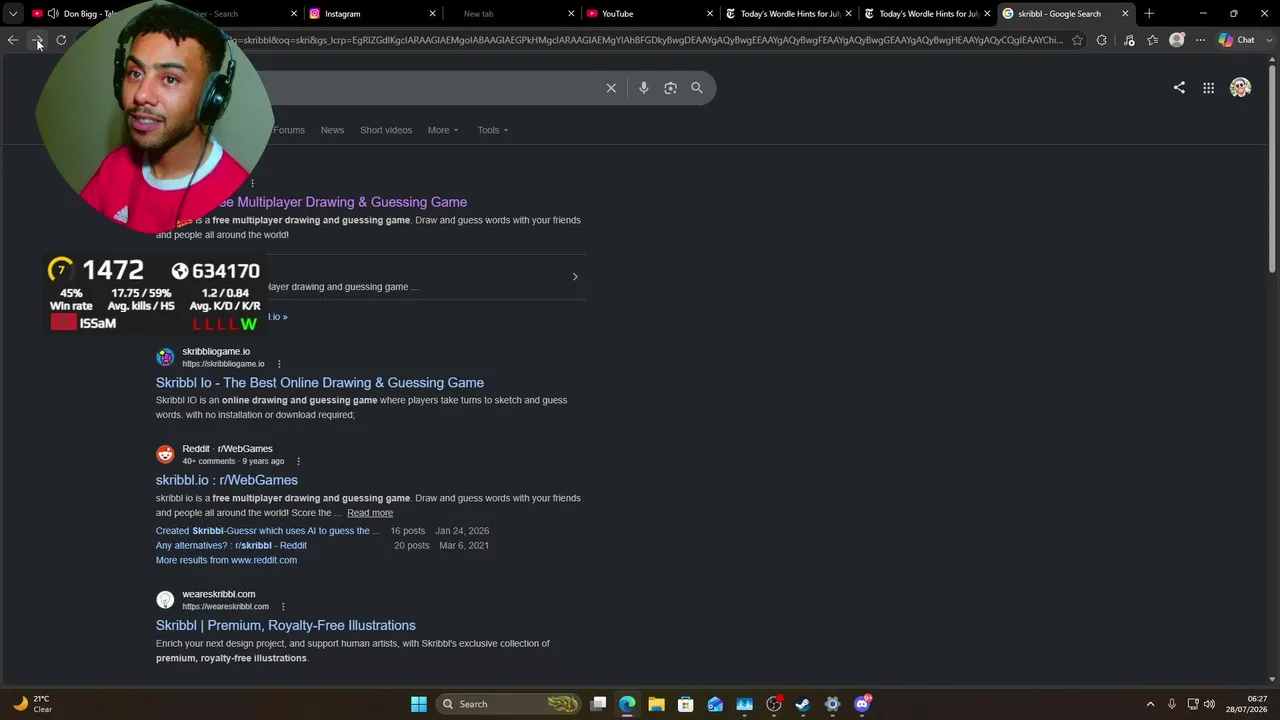Open the 'skribbl.io : r/WebGames' Reddit result
This screenshot has width=1280, height=720.
pos(227,480)
